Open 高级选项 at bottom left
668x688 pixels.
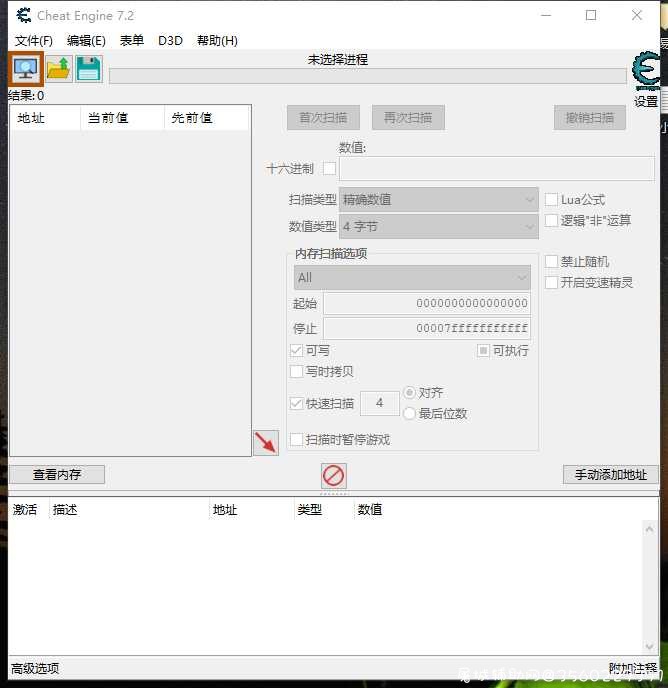[35, 669]
